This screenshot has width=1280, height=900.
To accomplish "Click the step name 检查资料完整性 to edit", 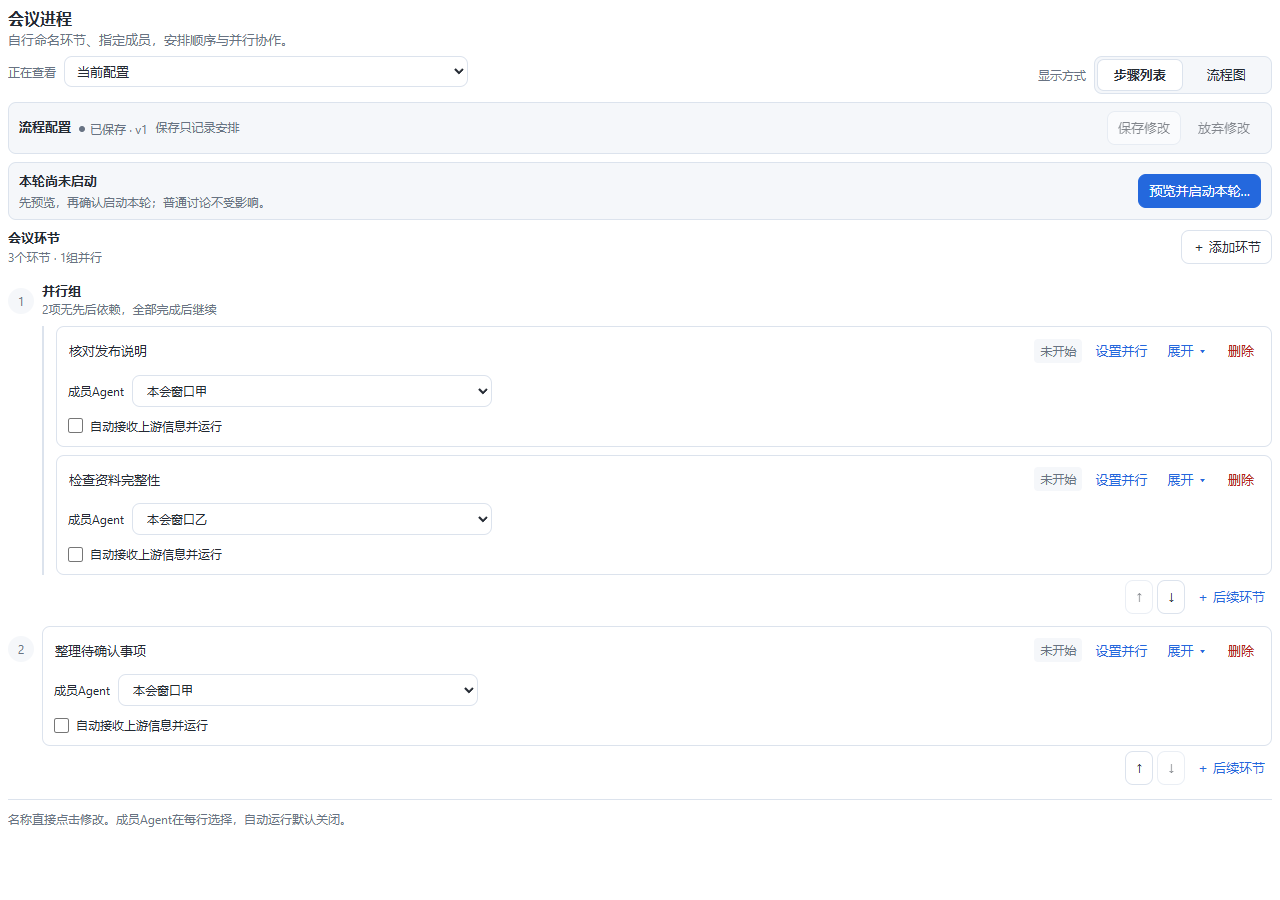I will 114,480.
